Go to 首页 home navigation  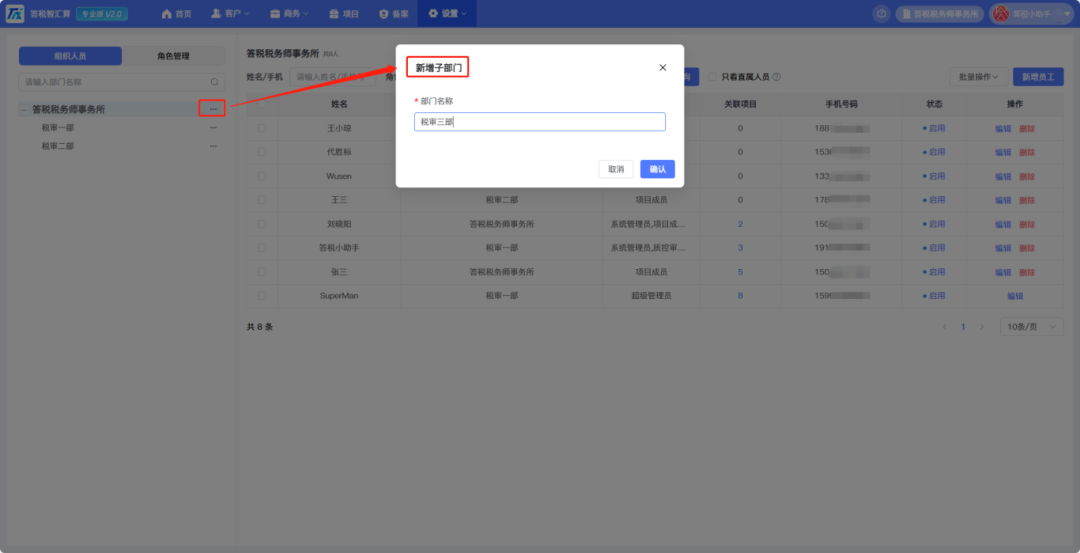[x=176, y=14]
